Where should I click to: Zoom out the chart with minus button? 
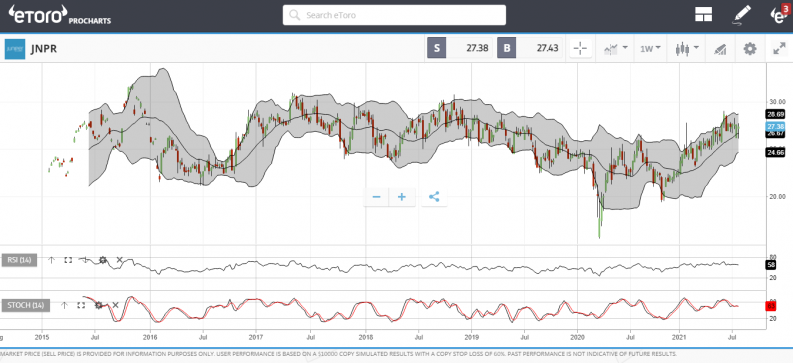tap(376, 197)
